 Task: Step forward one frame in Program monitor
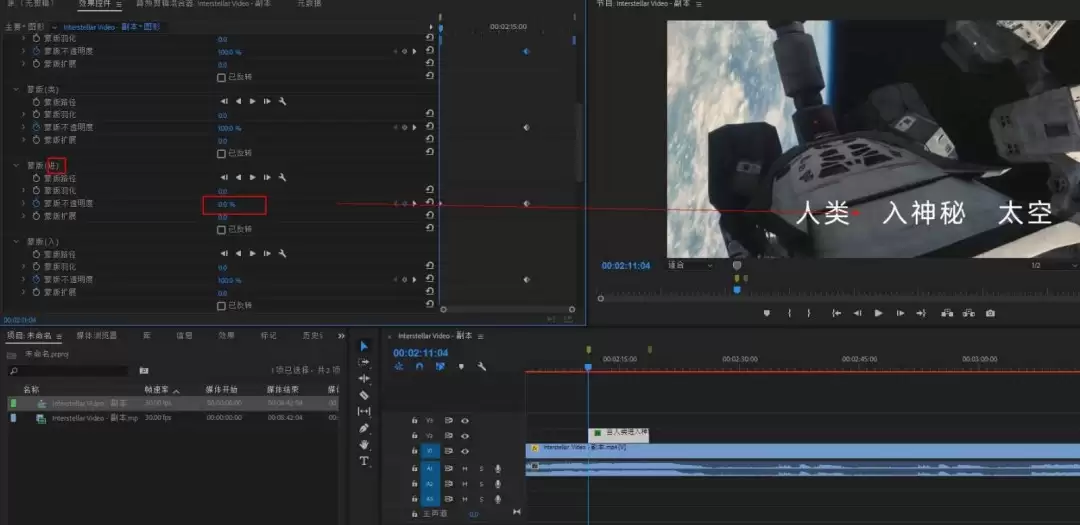[900, 313]
